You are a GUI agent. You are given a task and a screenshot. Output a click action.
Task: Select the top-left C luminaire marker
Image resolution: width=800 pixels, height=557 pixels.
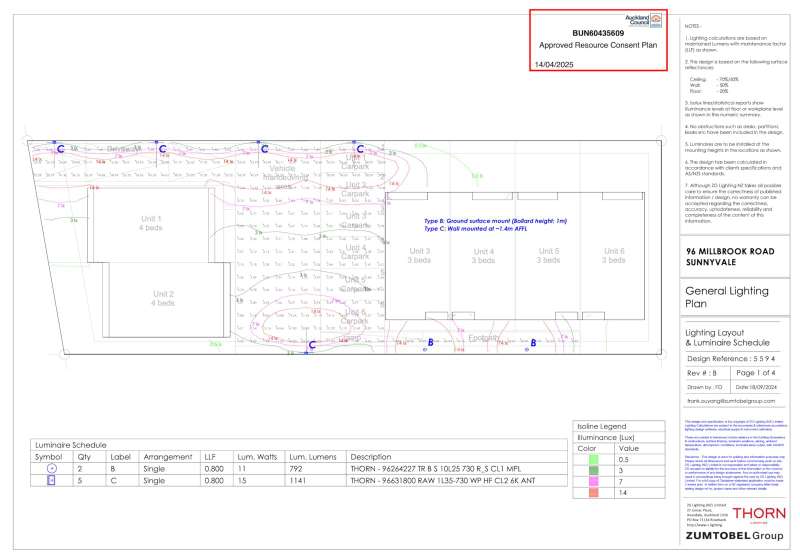pyautogui.click(x=61, y=149)
